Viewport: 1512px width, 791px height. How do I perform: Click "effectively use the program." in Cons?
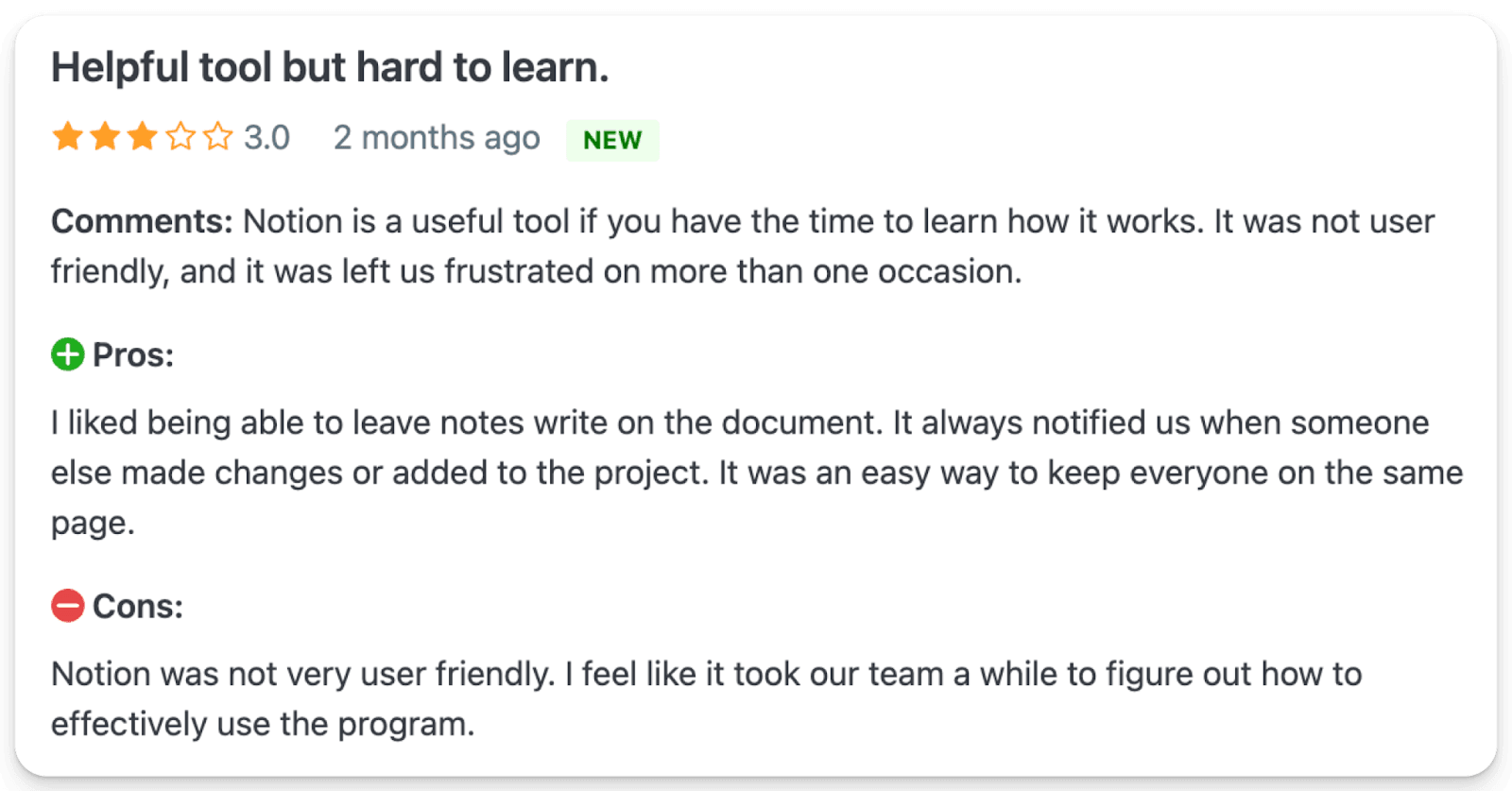pos(263,724)
